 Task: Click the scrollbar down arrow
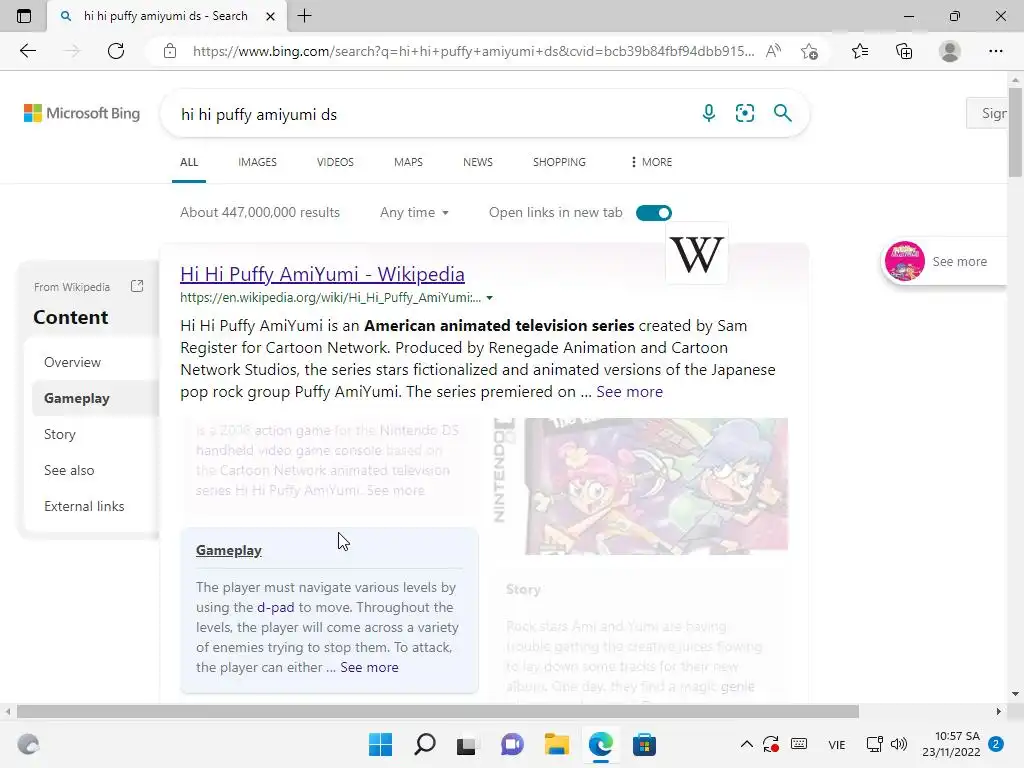tap(1015, 694)
